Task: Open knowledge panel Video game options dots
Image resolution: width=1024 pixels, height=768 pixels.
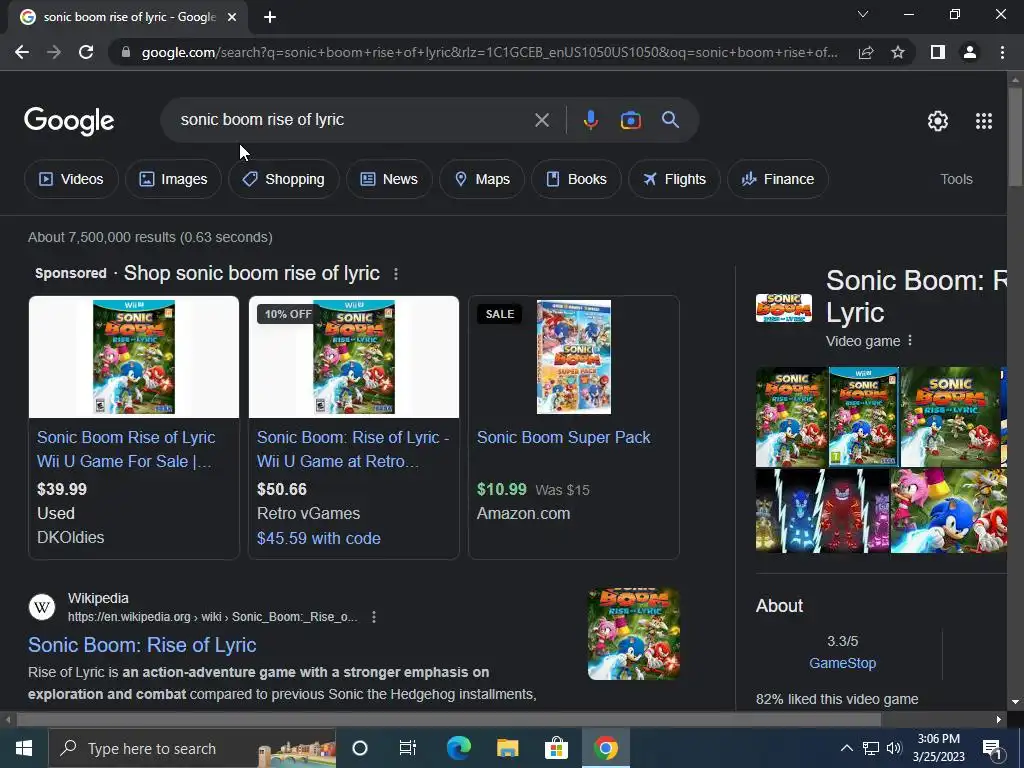Action: point(910,341)
